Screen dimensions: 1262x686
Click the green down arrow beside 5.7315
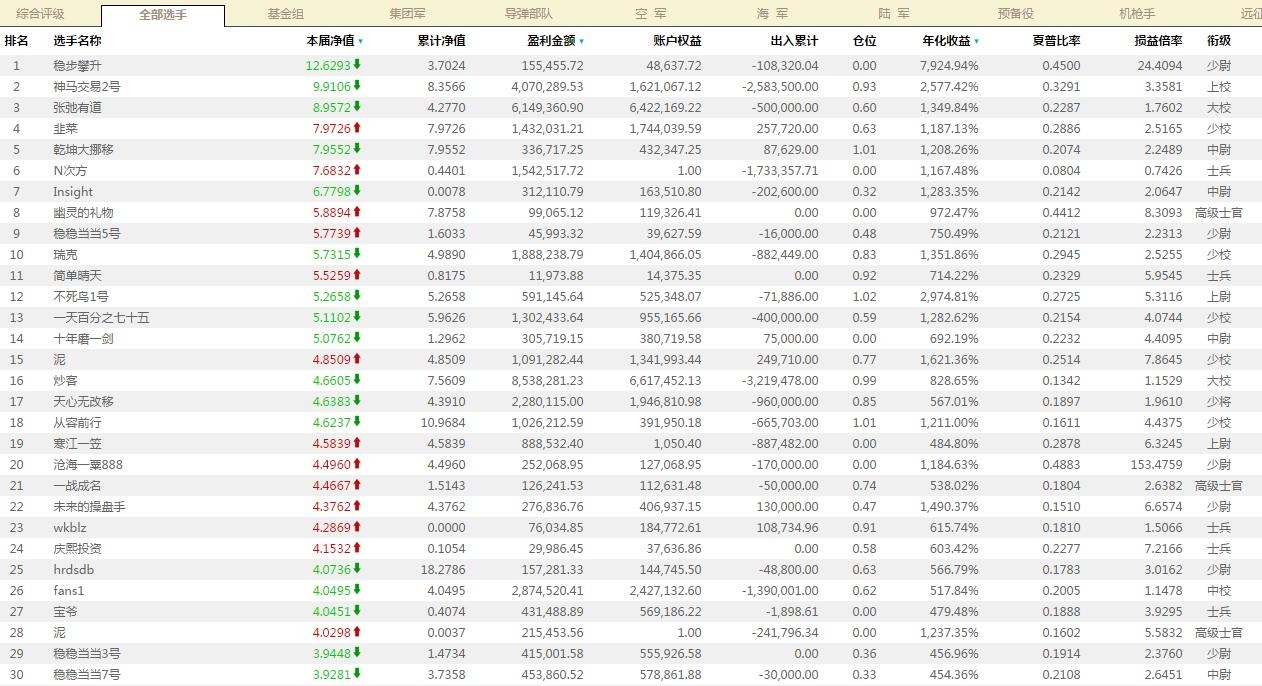click(x=357, y=254)
